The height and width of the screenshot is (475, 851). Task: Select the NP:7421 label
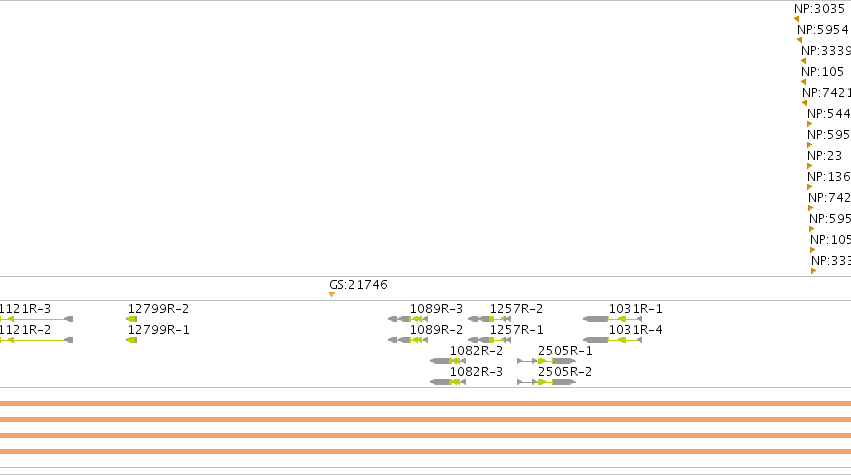tap(827, 93)
